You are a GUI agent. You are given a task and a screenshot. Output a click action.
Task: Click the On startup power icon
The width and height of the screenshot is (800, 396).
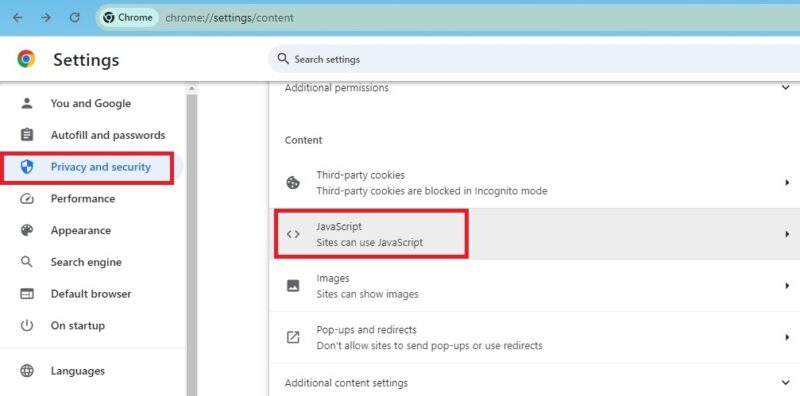coord(27,325)
